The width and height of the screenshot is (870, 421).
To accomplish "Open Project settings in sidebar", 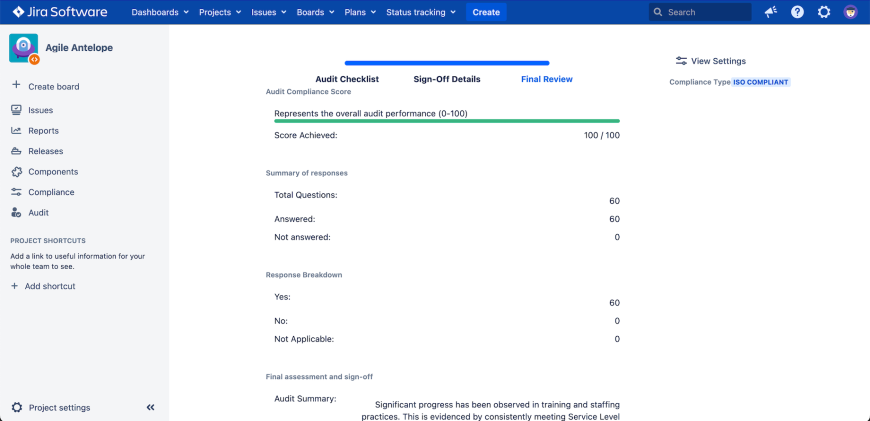I will (x=59, y=407).
